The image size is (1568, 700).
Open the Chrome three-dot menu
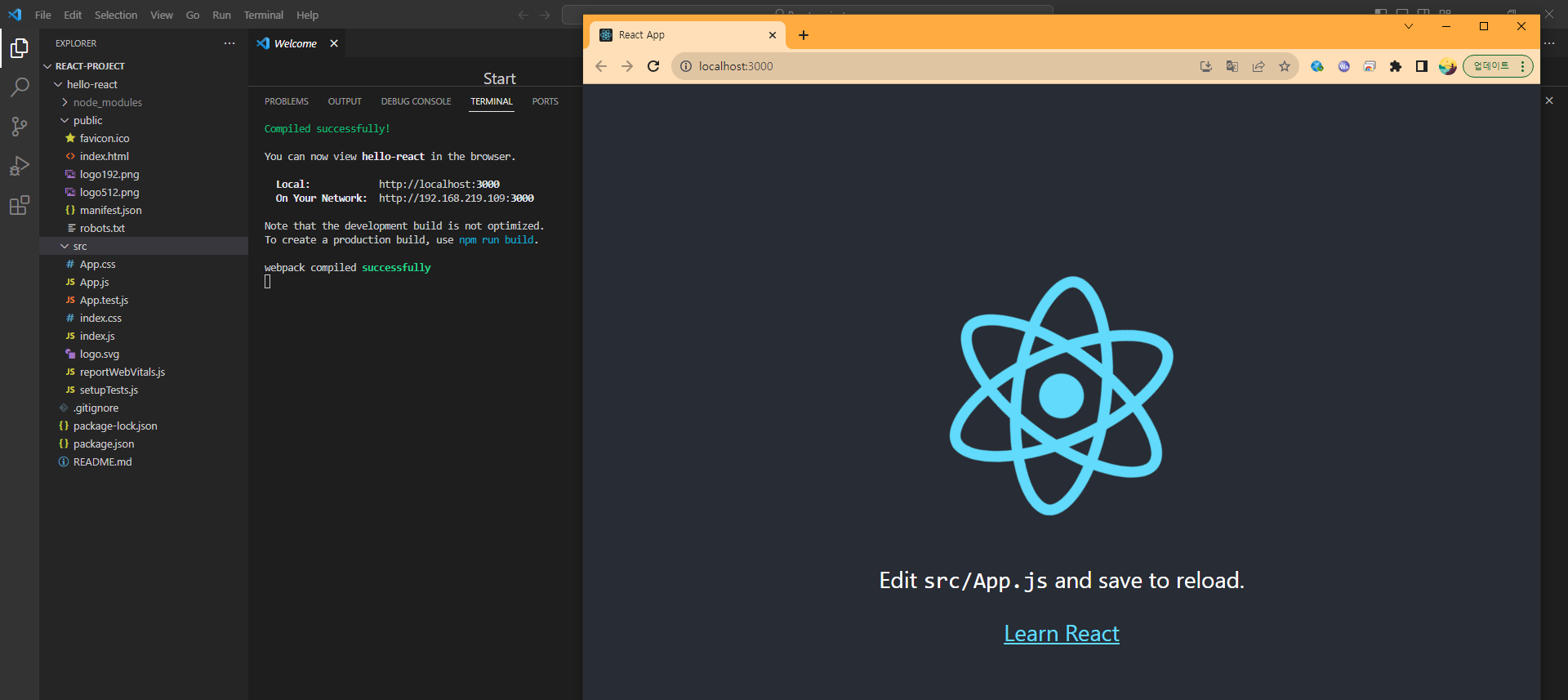point(1523,66)
